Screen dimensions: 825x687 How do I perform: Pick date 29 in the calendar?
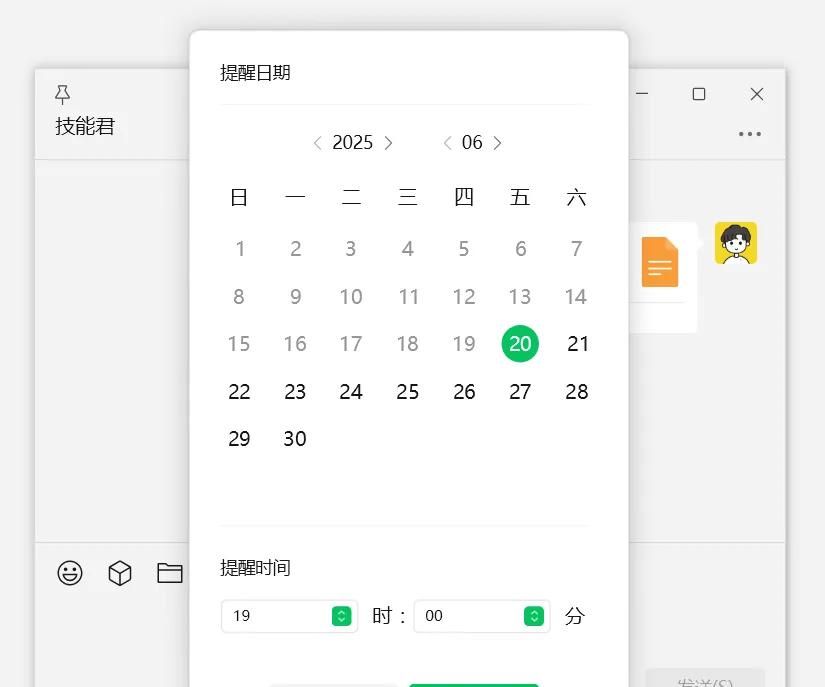pyautogui.click(x=239, y=439)
